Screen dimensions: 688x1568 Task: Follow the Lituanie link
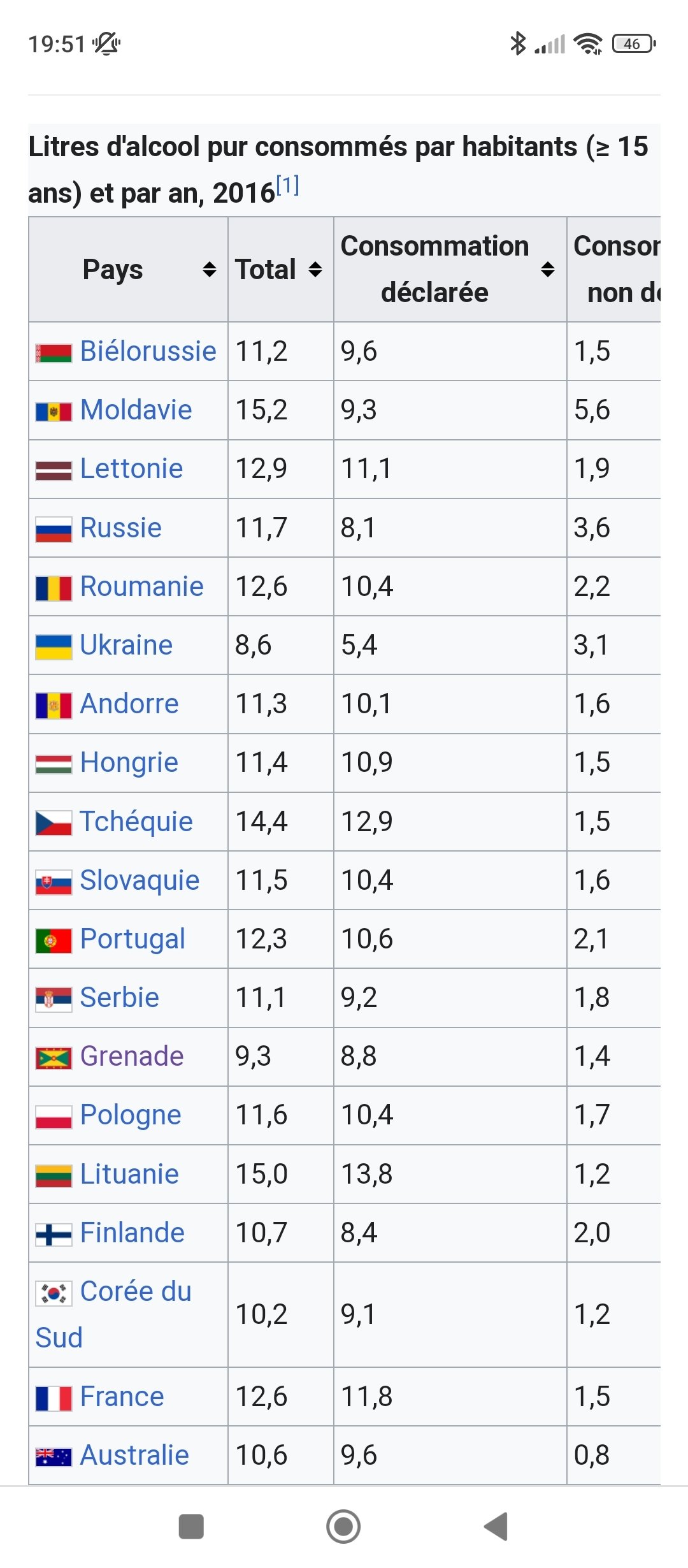click(x=129, y=1174)
